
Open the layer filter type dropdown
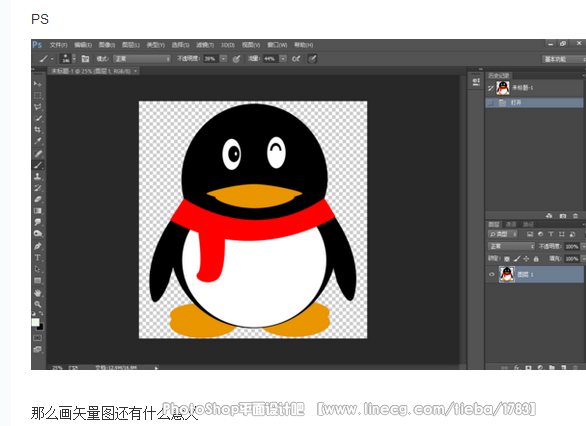tap(503, 234)
